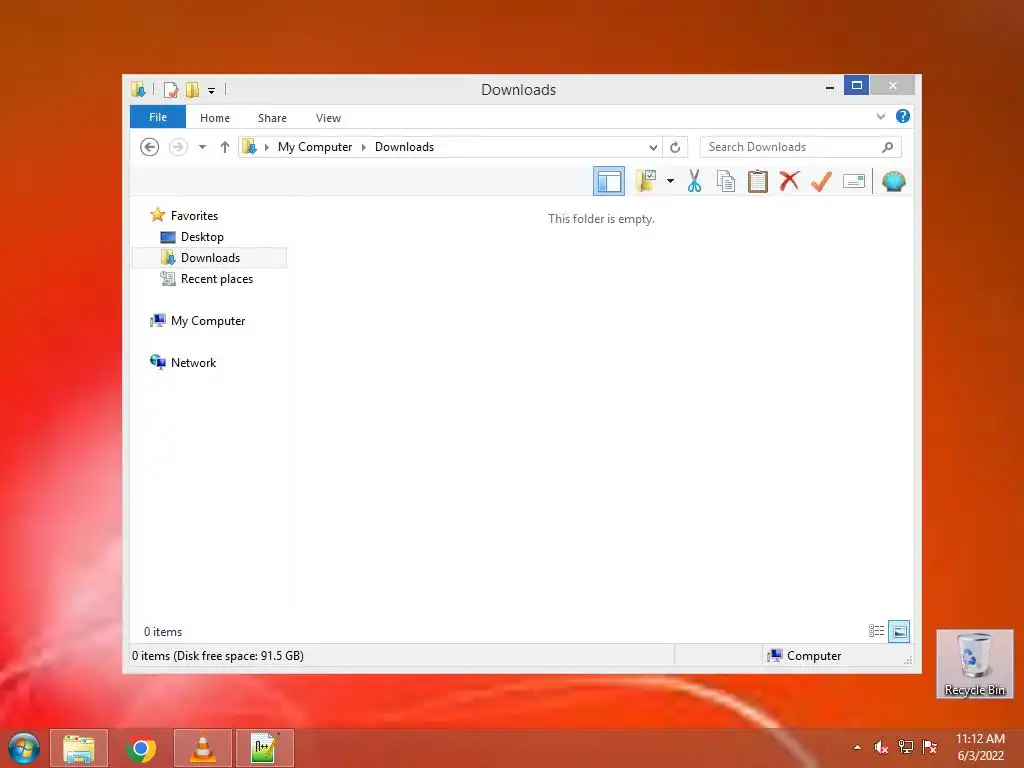Refresh the Downloads folder

[x=675, y=148]
